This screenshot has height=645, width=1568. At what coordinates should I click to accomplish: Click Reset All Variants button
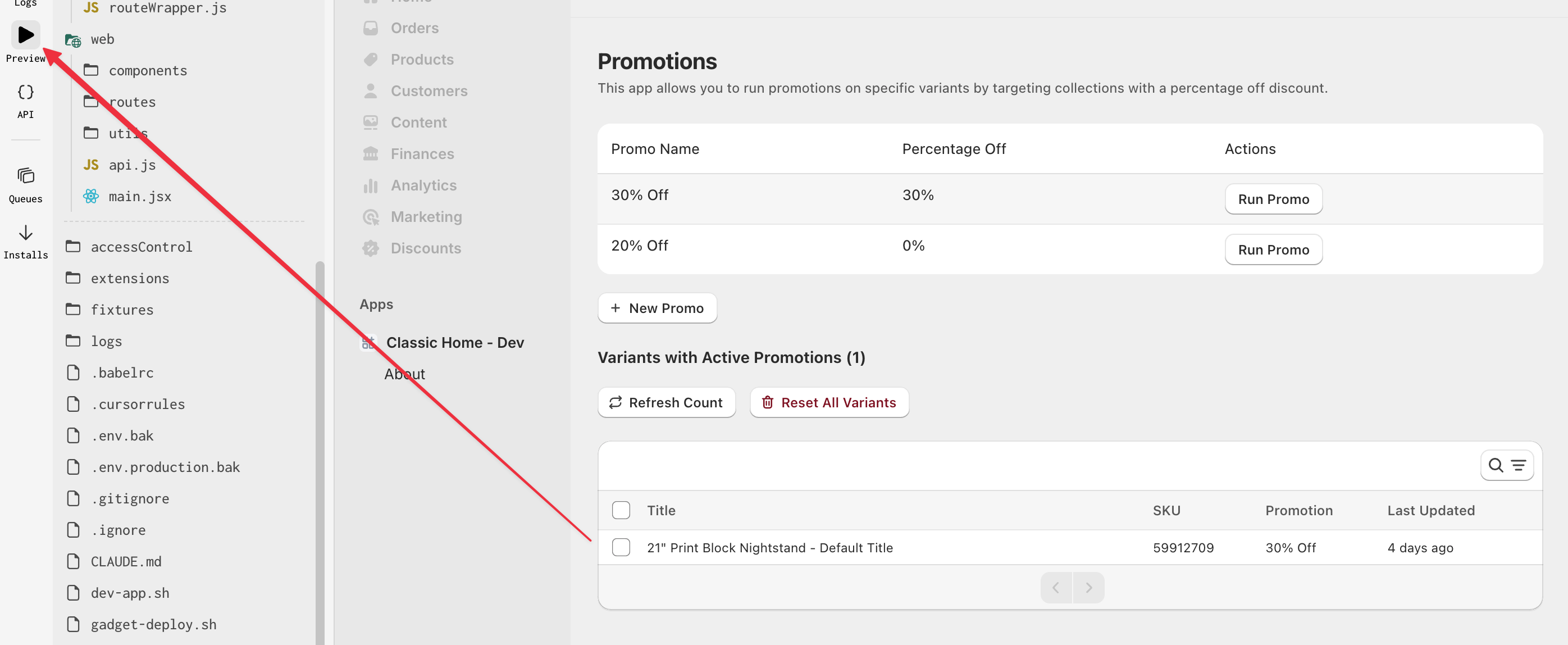point(828,403)
